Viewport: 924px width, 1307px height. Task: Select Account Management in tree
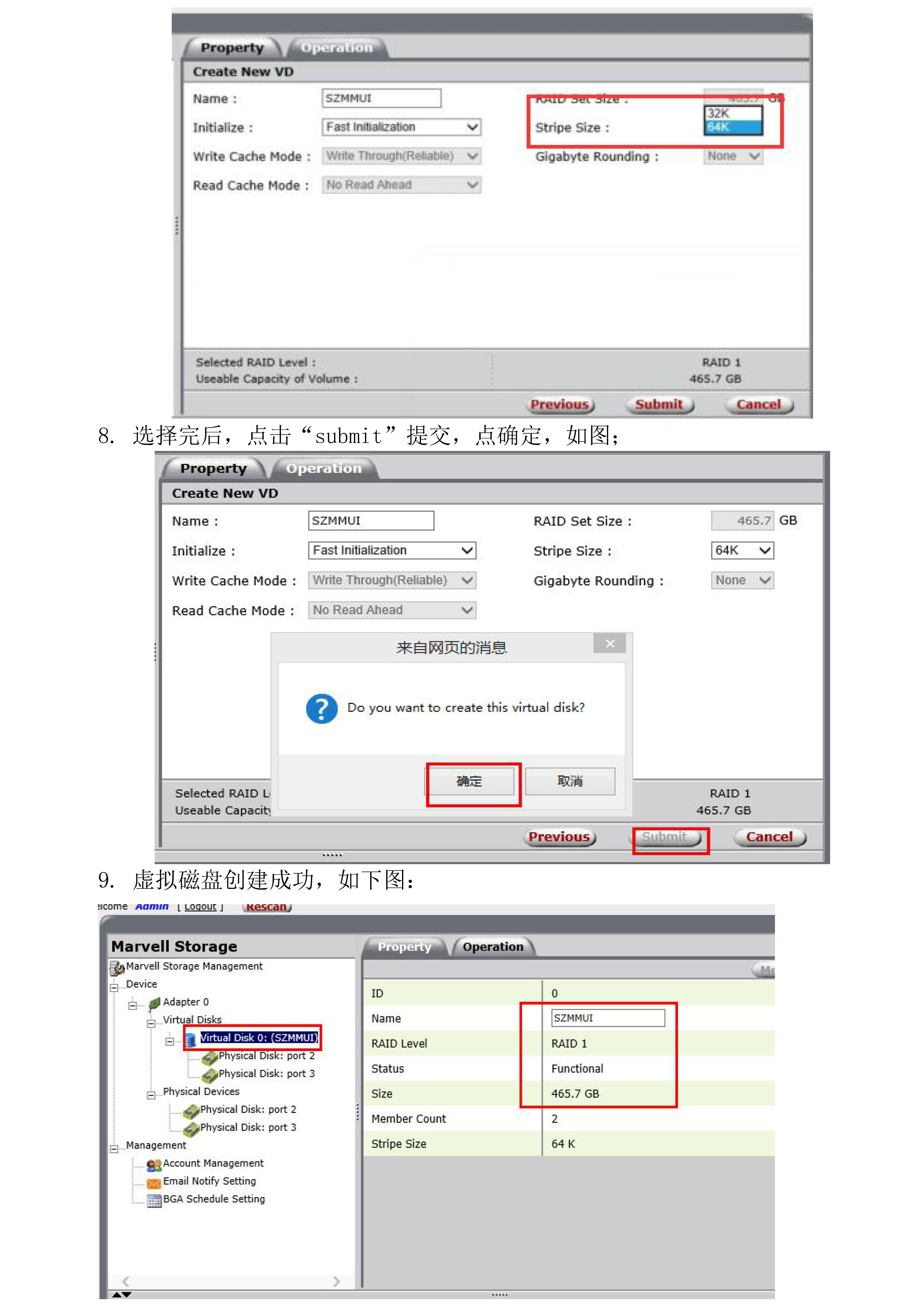[x=213, y=1164]
